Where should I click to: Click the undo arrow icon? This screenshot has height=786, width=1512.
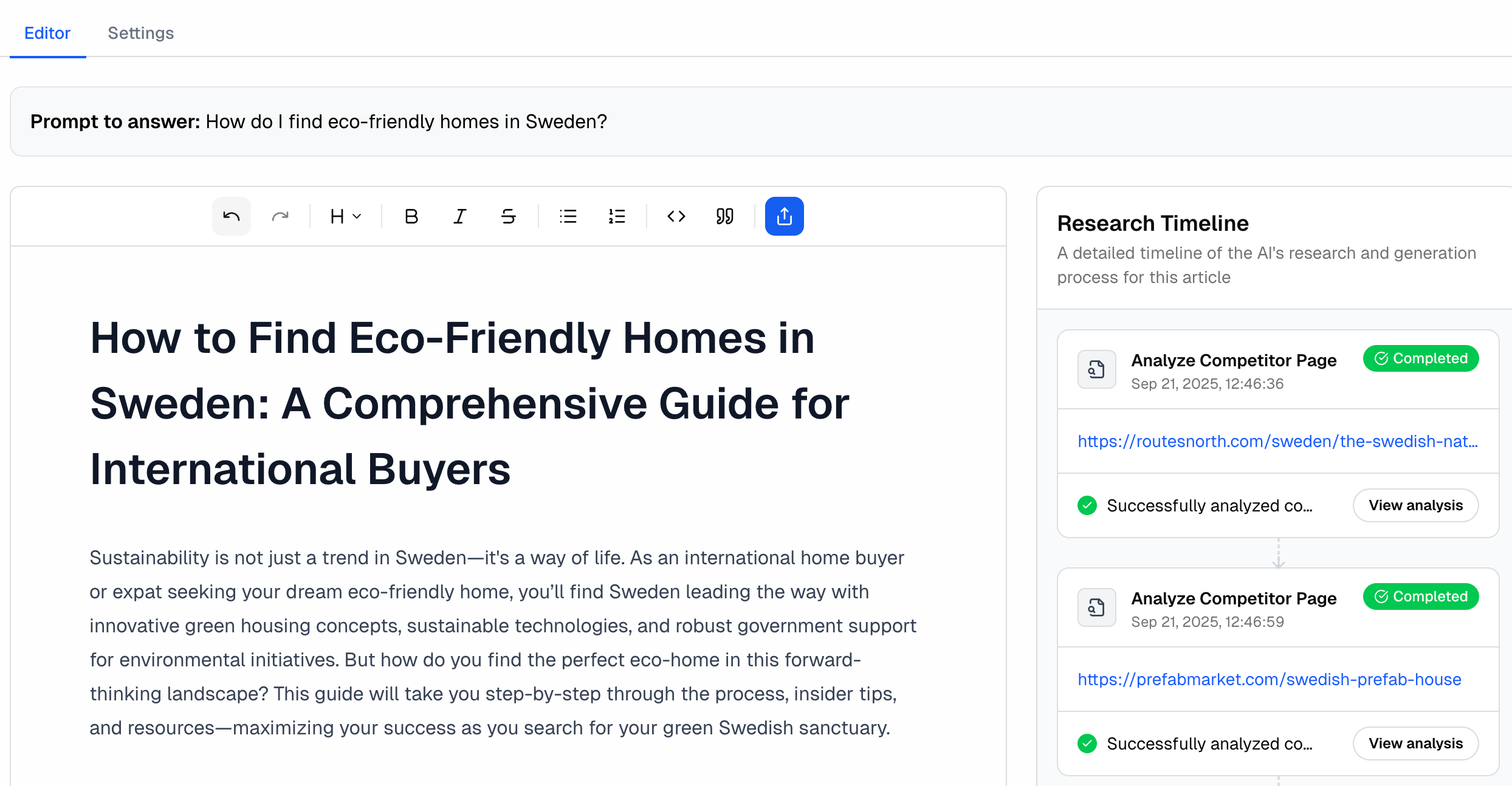pos(231,216)
